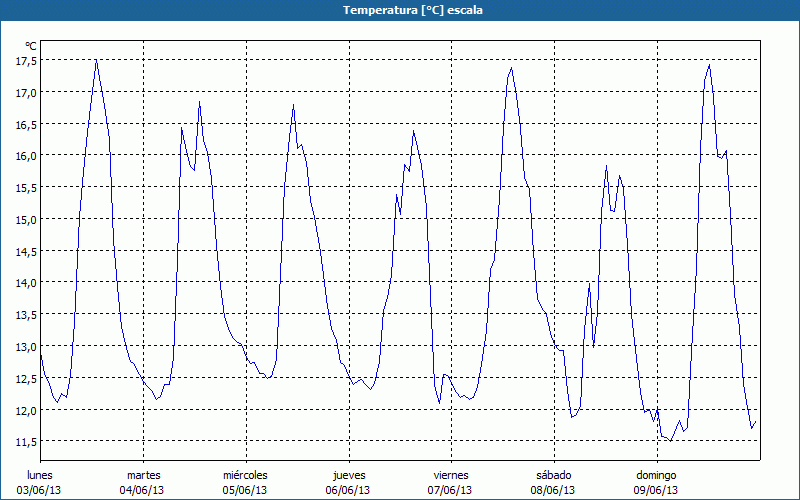Click Sunday's temperature peak on the curve
Viewport: 800px width, 500px height.
(x=709, y=65)
